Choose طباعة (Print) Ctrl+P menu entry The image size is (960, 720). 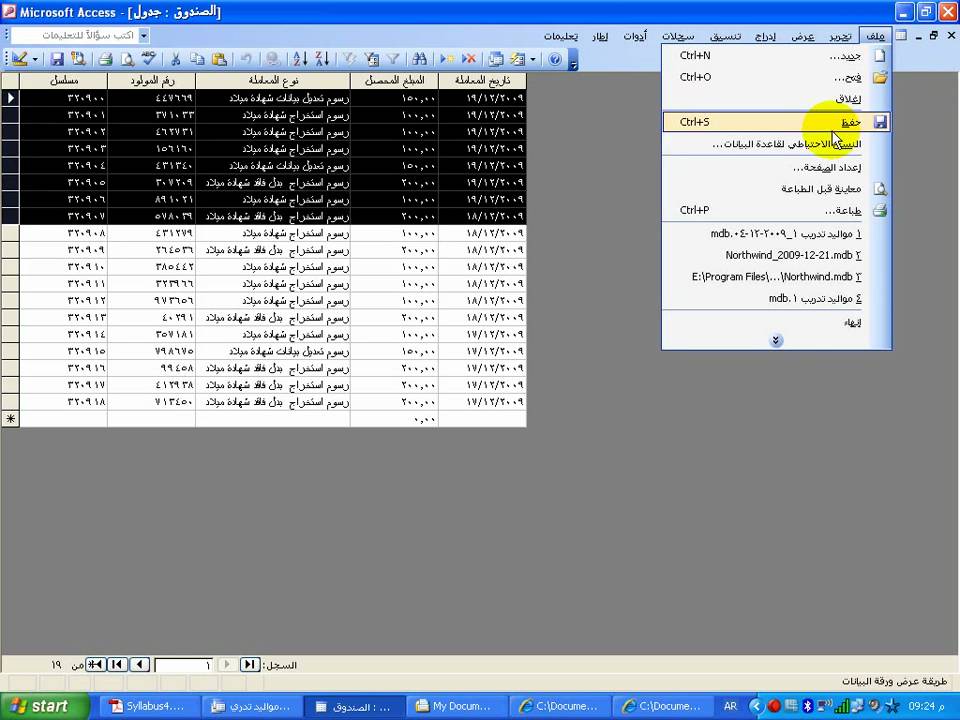point(776,211)
